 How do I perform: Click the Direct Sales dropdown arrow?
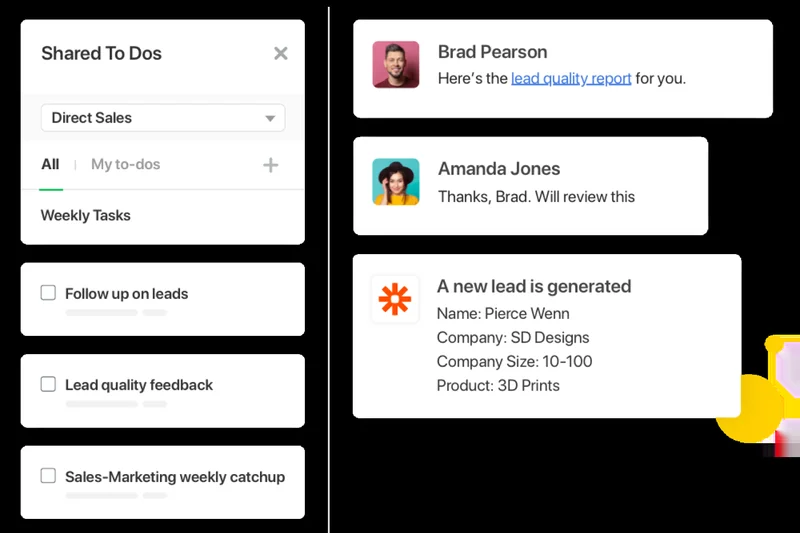[269, 119]
